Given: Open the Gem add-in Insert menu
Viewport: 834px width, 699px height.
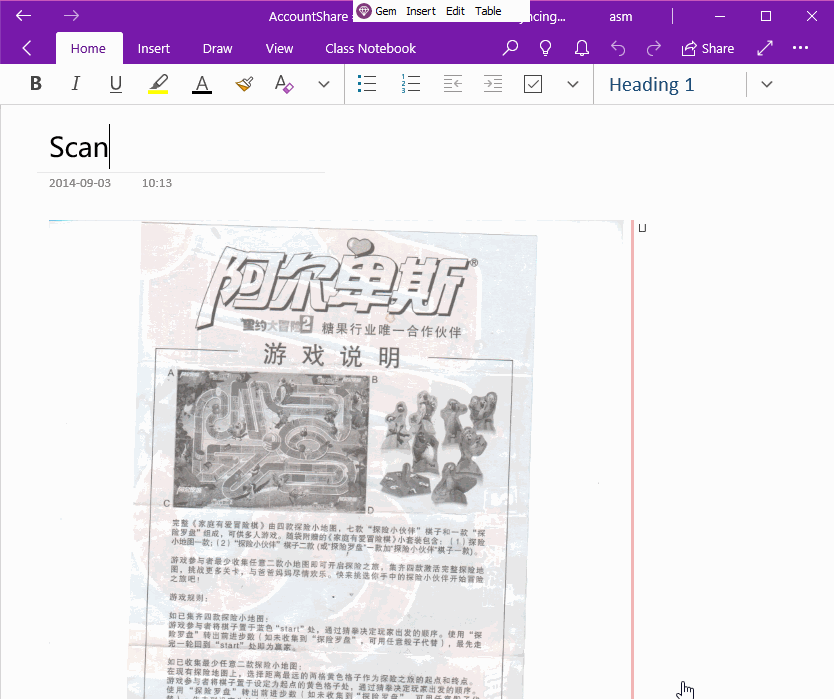Looking at the screenshot, I should pos(421,11).
